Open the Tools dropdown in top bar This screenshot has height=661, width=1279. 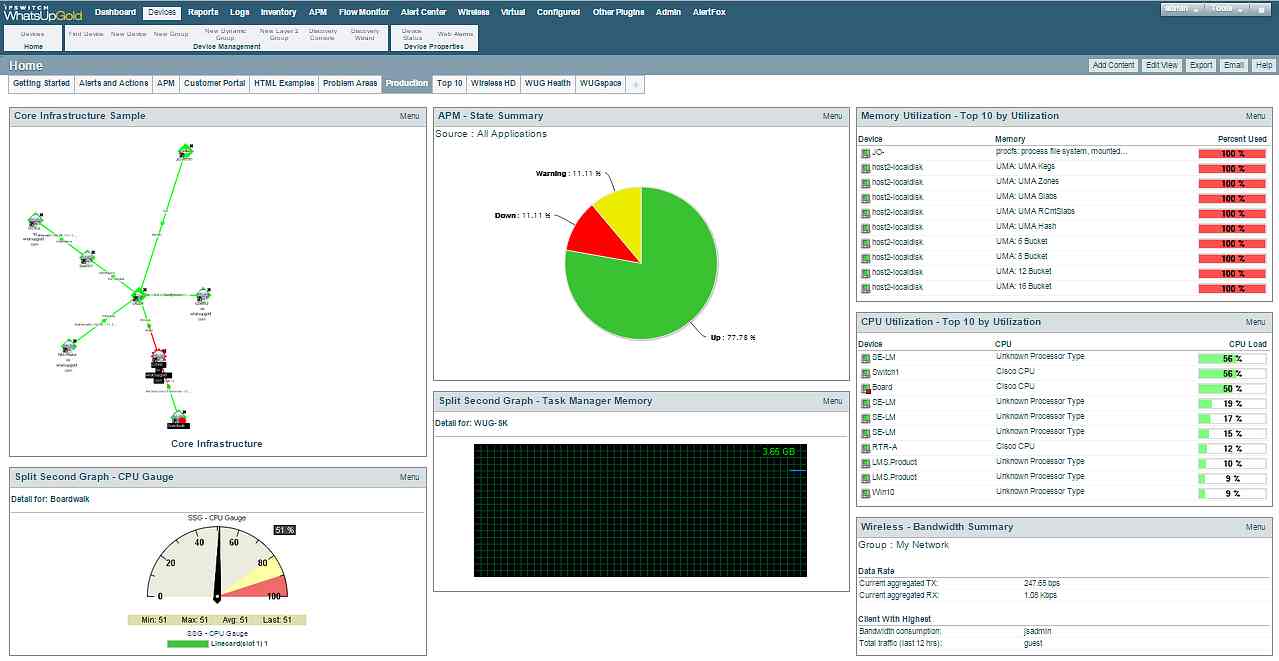[1227, 9]
